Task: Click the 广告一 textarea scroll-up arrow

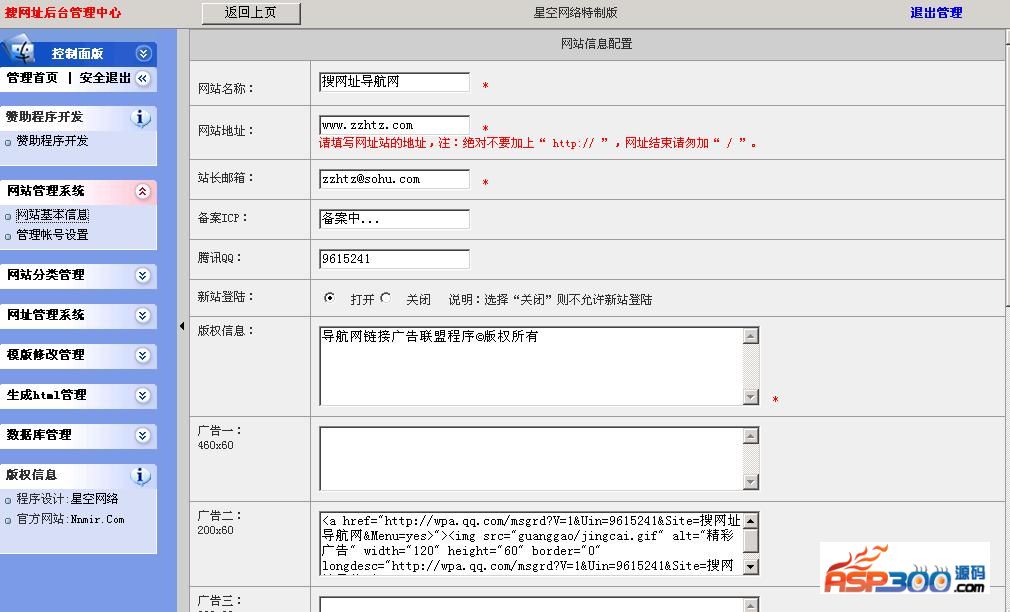Action: [x=750, y=435]
